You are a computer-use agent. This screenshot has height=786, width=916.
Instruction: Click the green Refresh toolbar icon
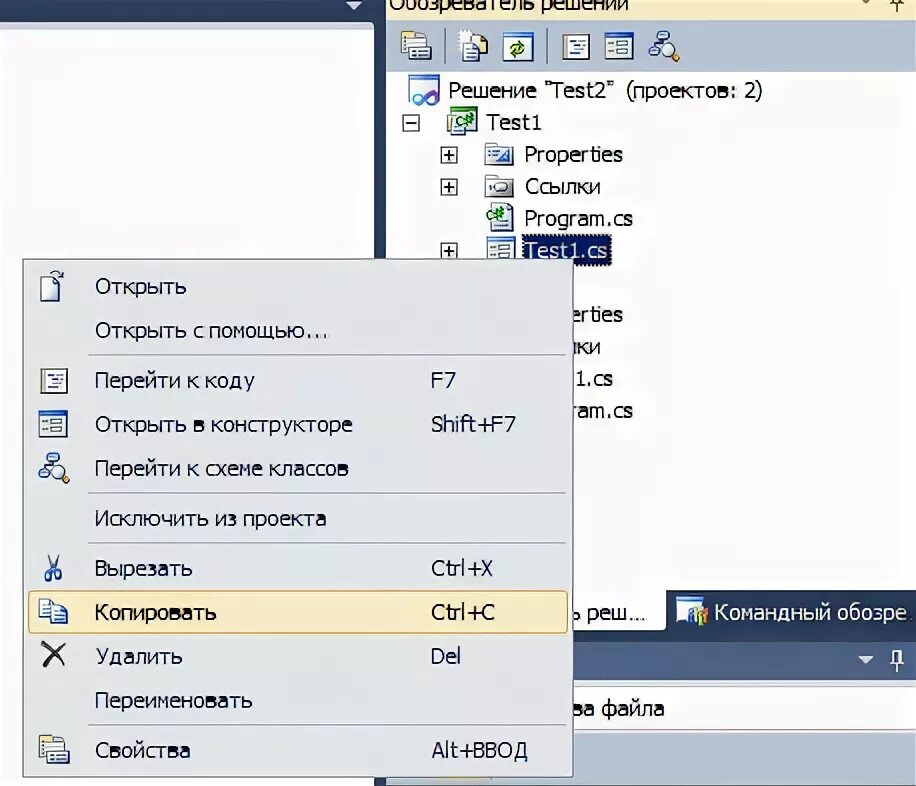518,46
